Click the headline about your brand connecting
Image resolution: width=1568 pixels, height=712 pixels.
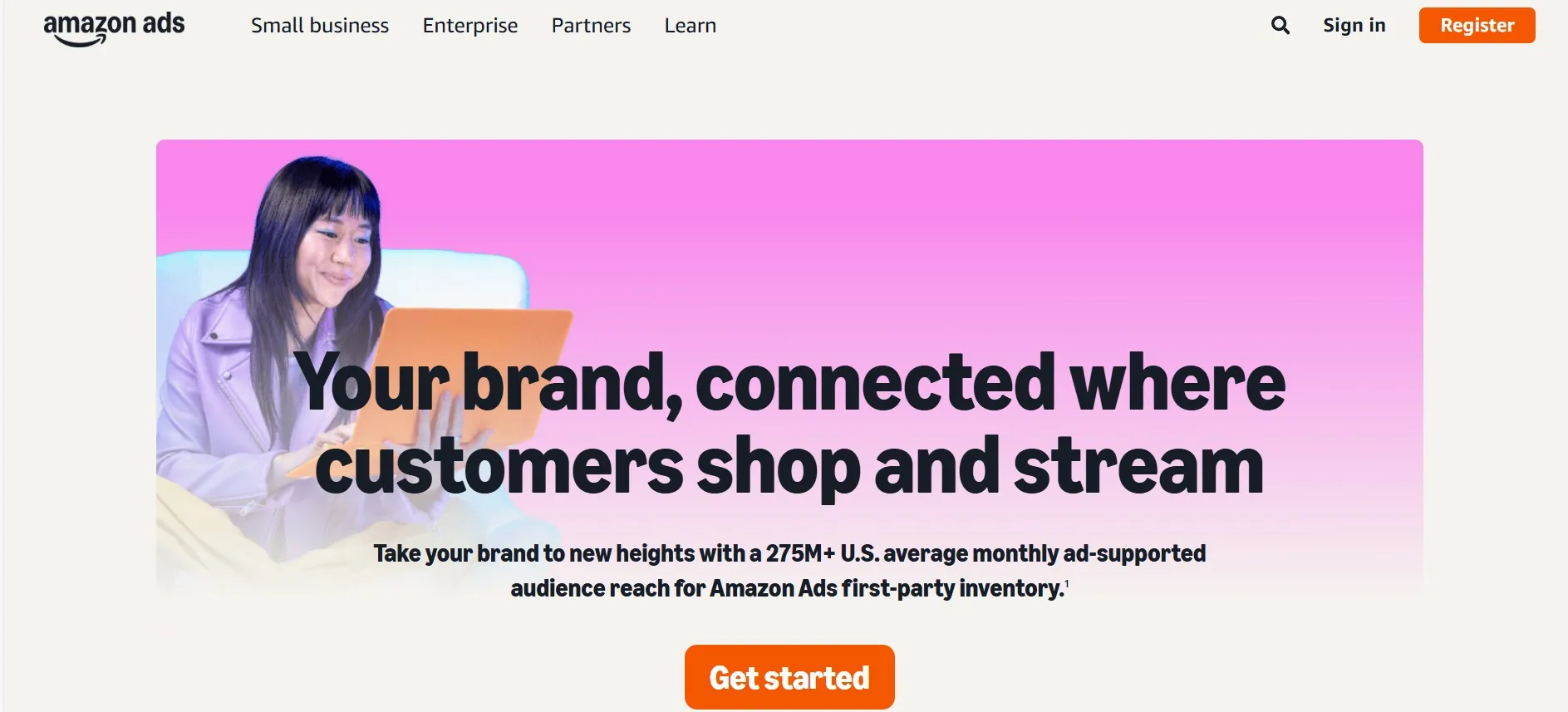(x=789, y=424)
